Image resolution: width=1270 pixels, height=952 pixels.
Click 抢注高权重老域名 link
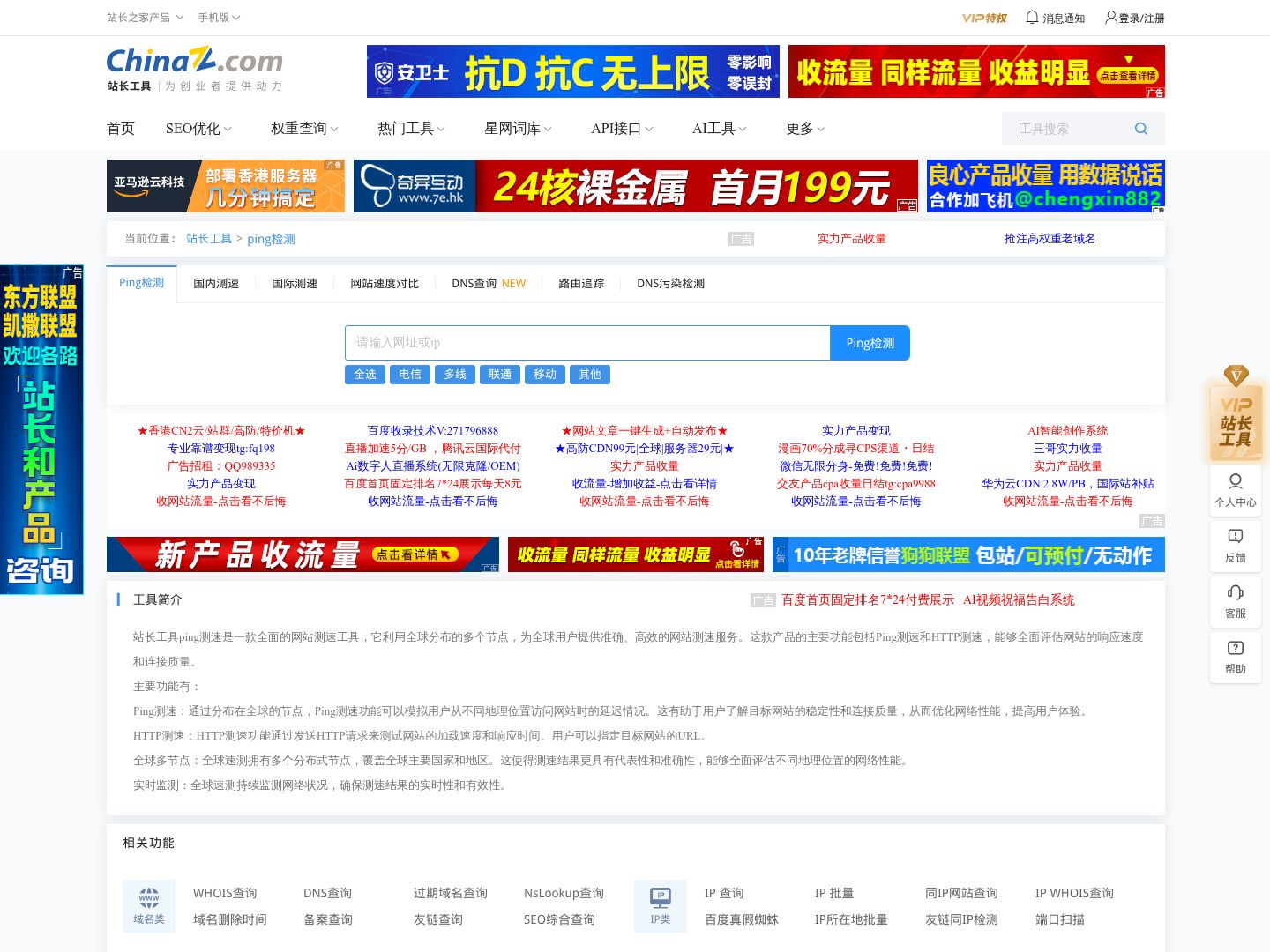(x=1050, y=239)
